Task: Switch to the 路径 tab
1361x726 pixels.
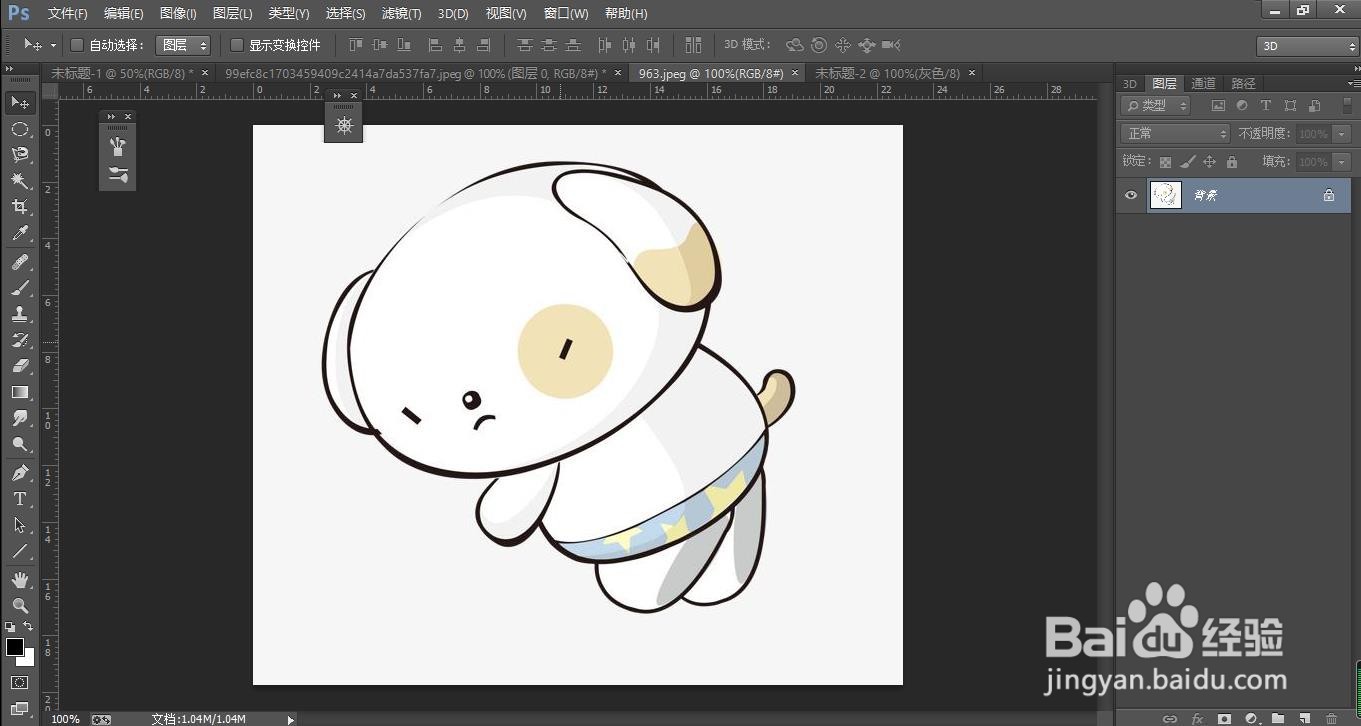Action: pos(1244,84)
